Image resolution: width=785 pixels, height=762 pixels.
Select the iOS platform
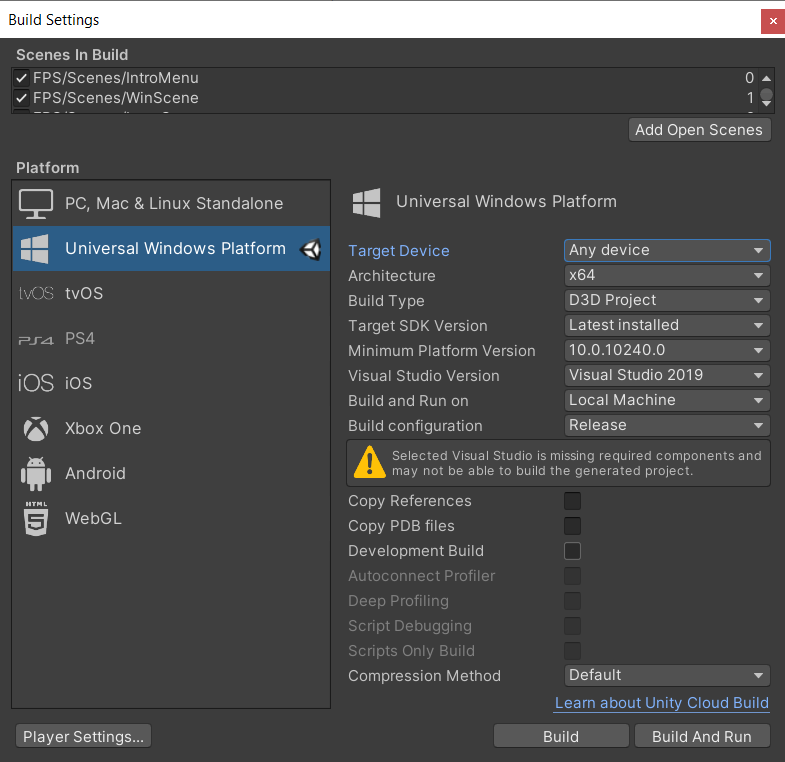pos(171,384)
